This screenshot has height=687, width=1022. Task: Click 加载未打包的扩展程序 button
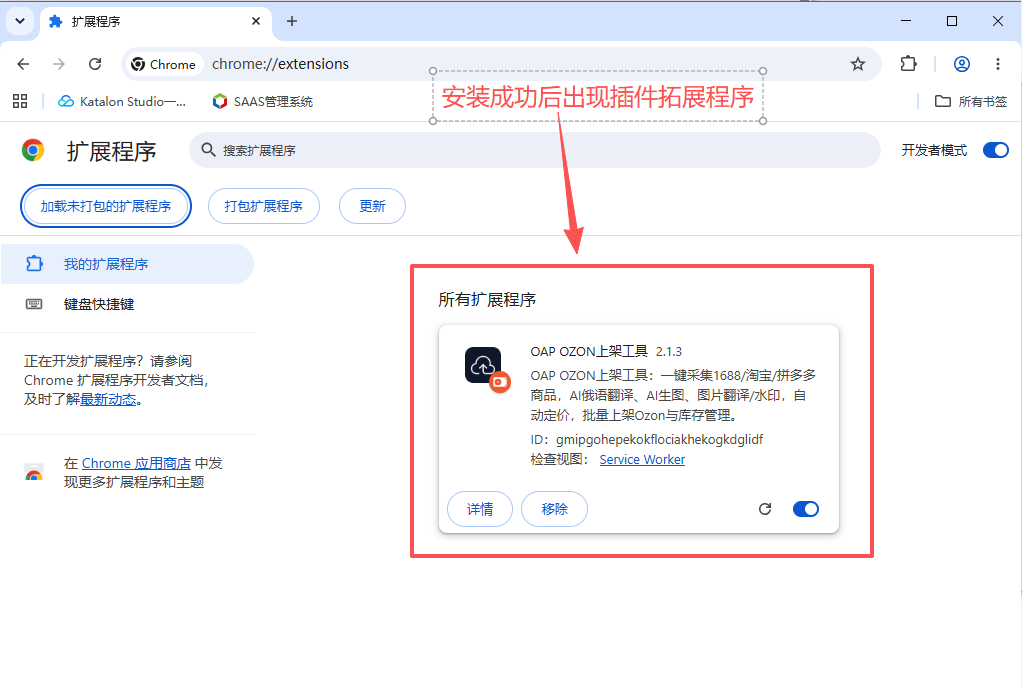(x=106, y=206)
